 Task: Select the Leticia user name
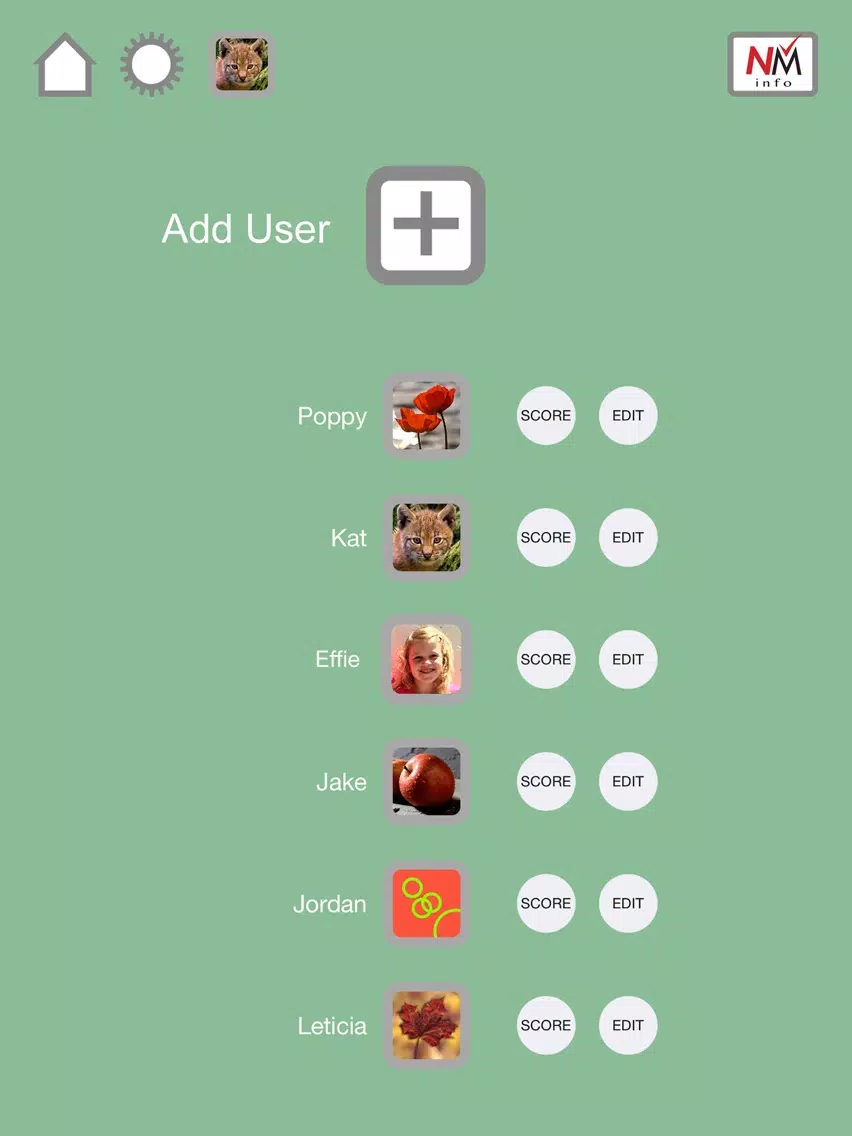pos(332,1026)
